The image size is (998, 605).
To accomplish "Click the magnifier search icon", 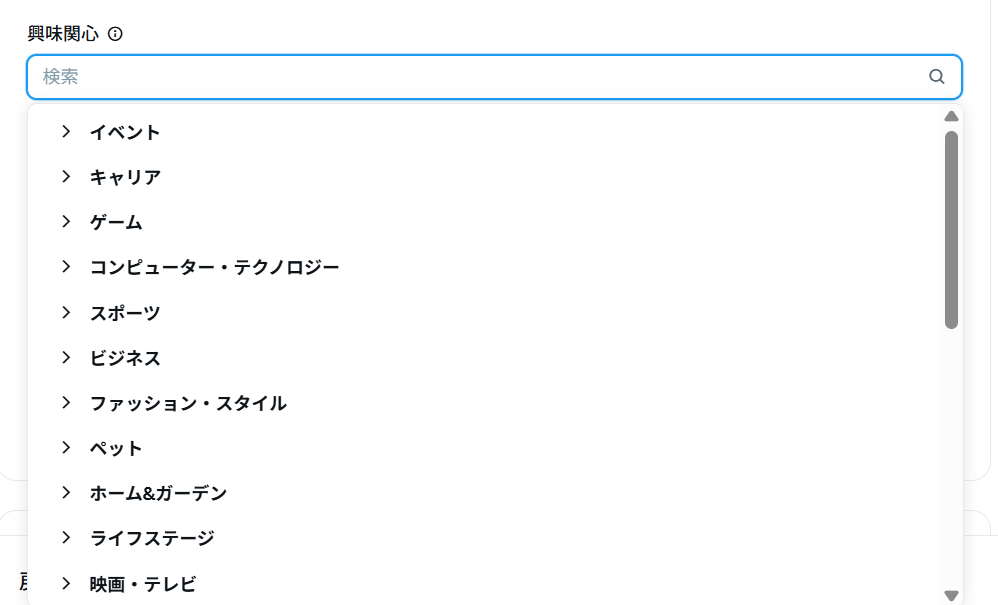I will 937,77.
